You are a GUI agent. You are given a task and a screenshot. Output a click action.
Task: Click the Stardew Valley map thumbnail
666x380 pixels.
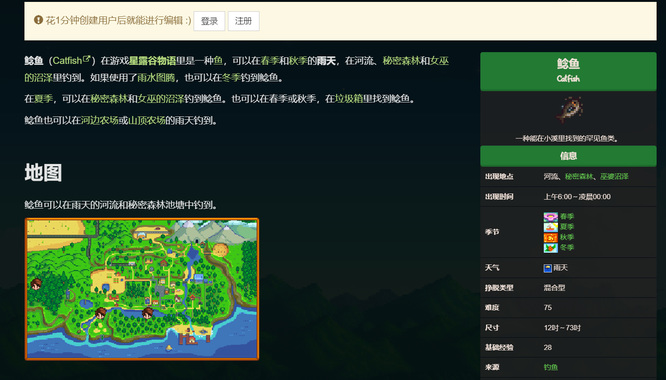[142, 289]
